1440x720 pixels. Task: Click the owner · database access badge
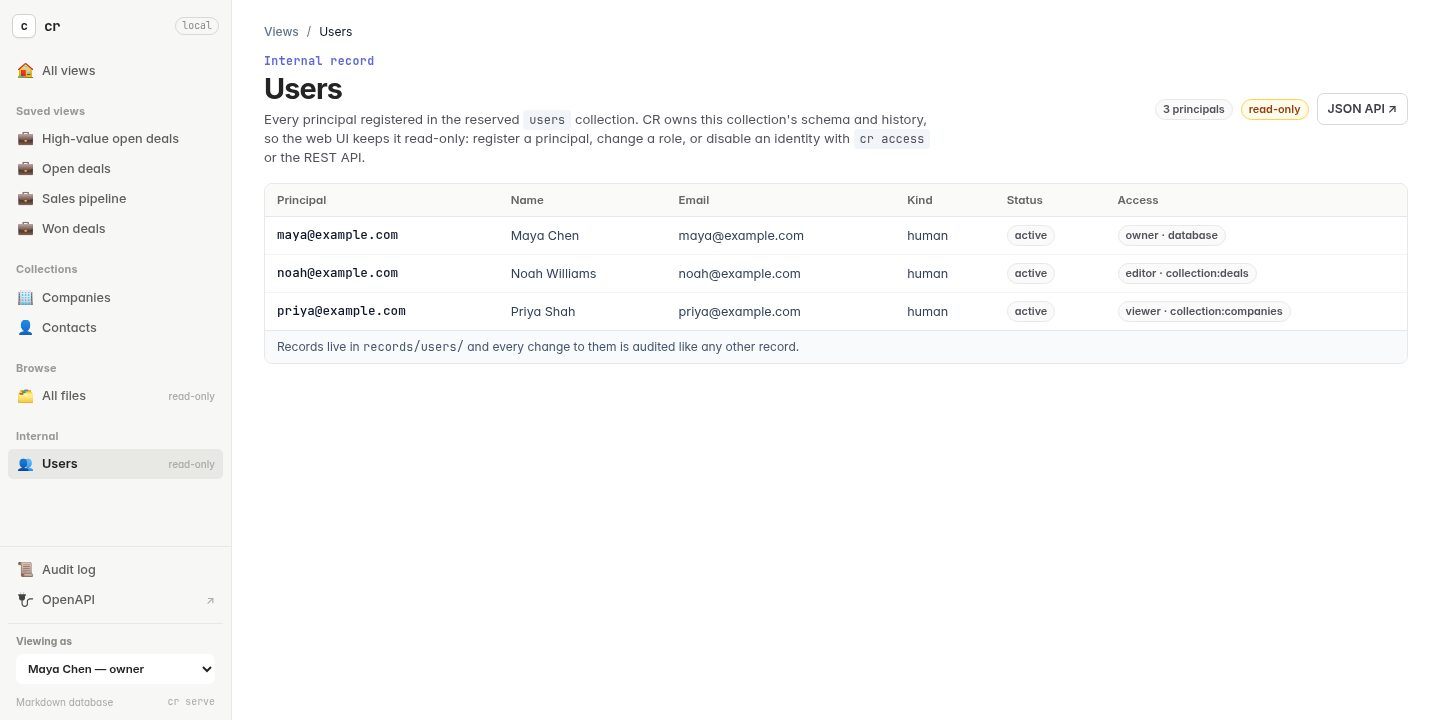tap(1172, 236)
